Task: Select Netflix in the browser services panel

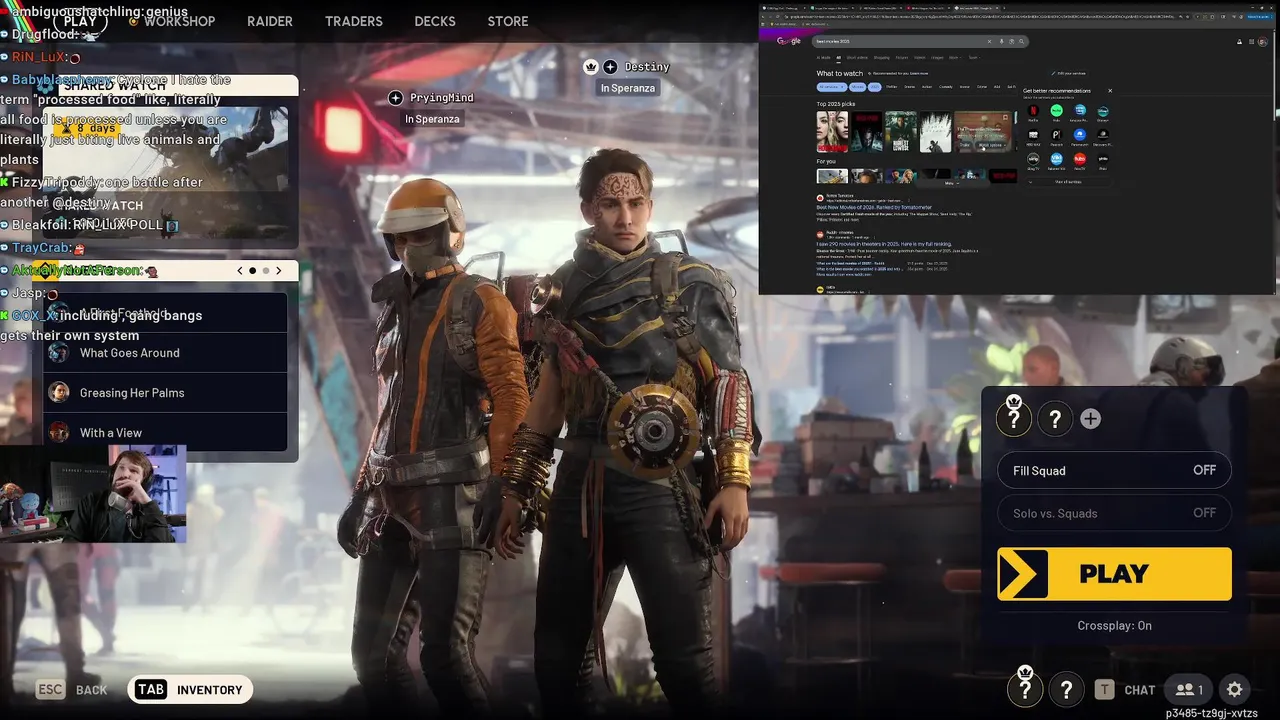Action: (1033, 111)
